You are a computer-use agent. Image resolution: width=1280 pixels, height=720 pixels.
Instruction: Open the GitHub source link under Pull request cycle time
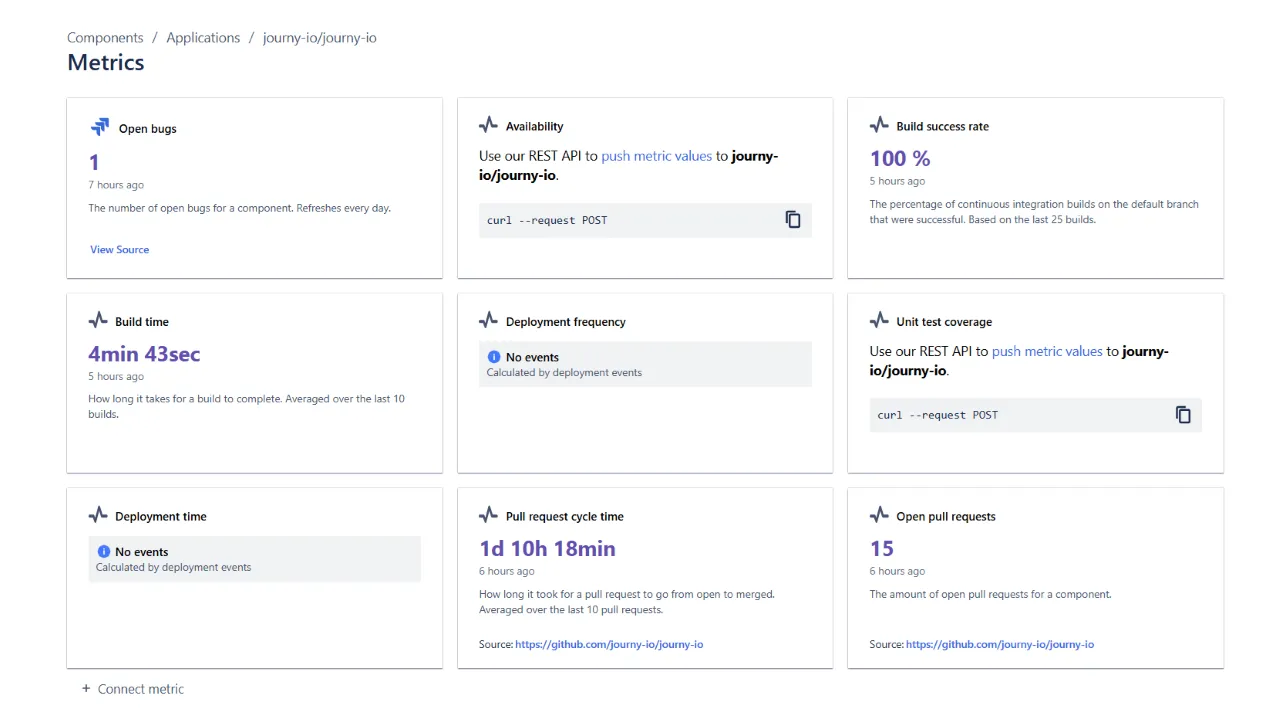609,644
